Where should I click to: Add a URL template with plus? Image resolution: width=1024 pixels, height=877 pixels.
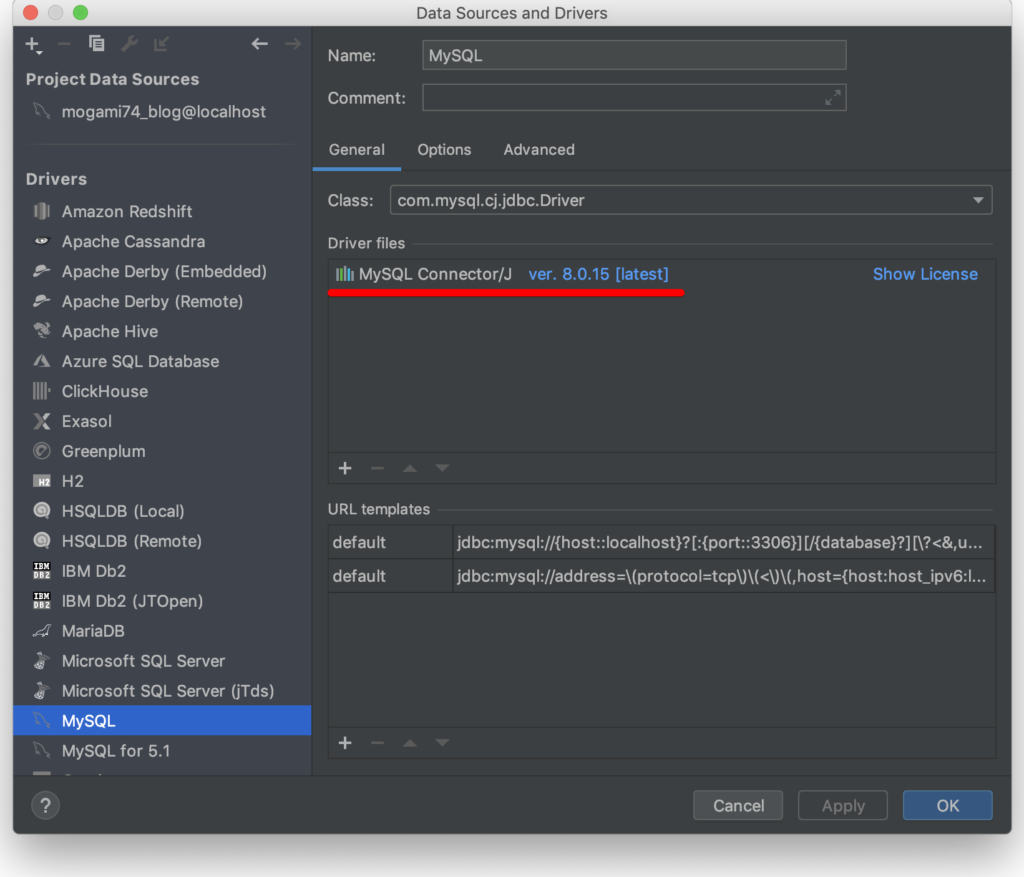click(x=345, y=743)
